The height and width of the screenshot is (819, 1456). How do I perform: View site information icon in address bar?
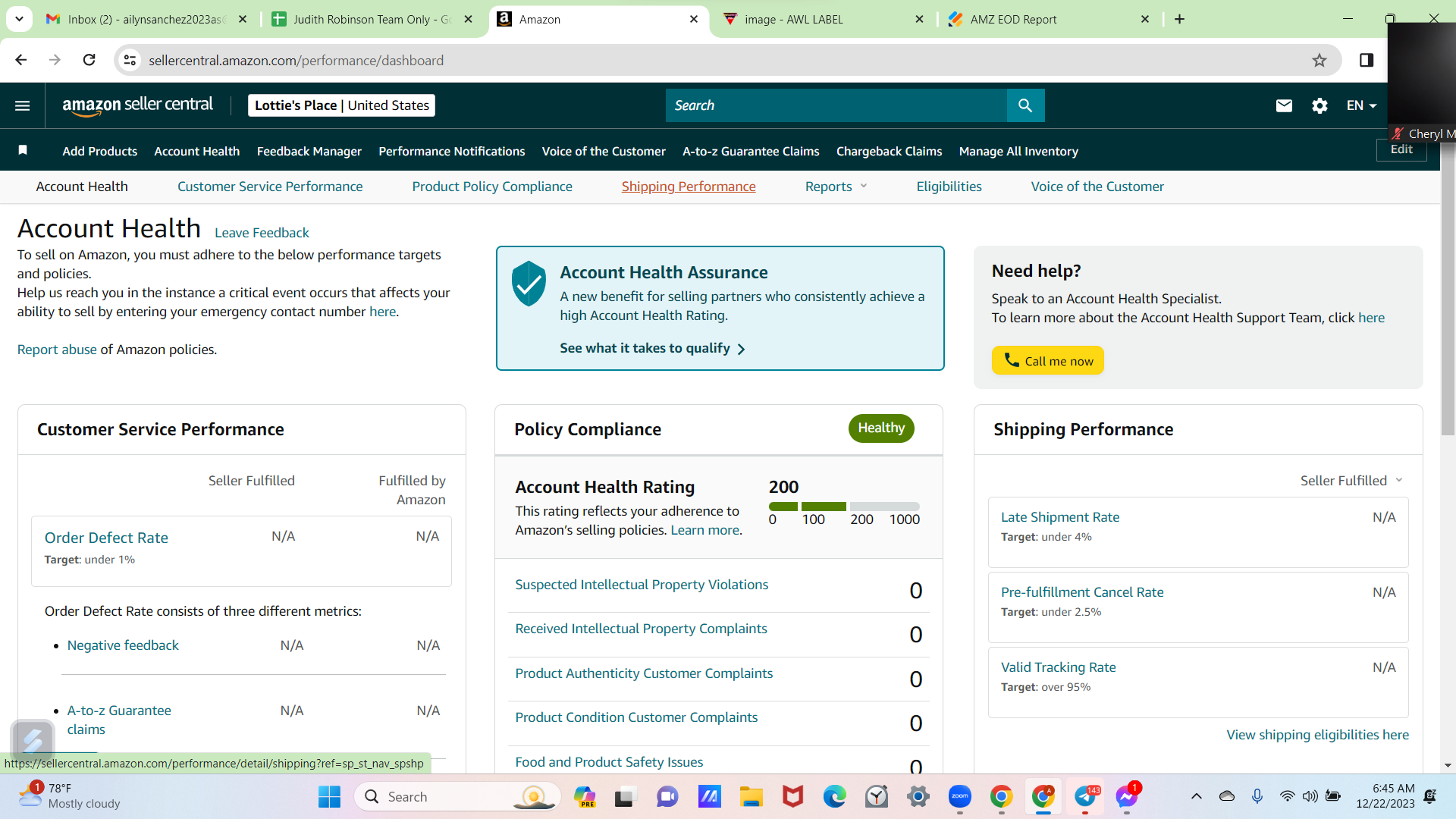[x=130, y=60]
